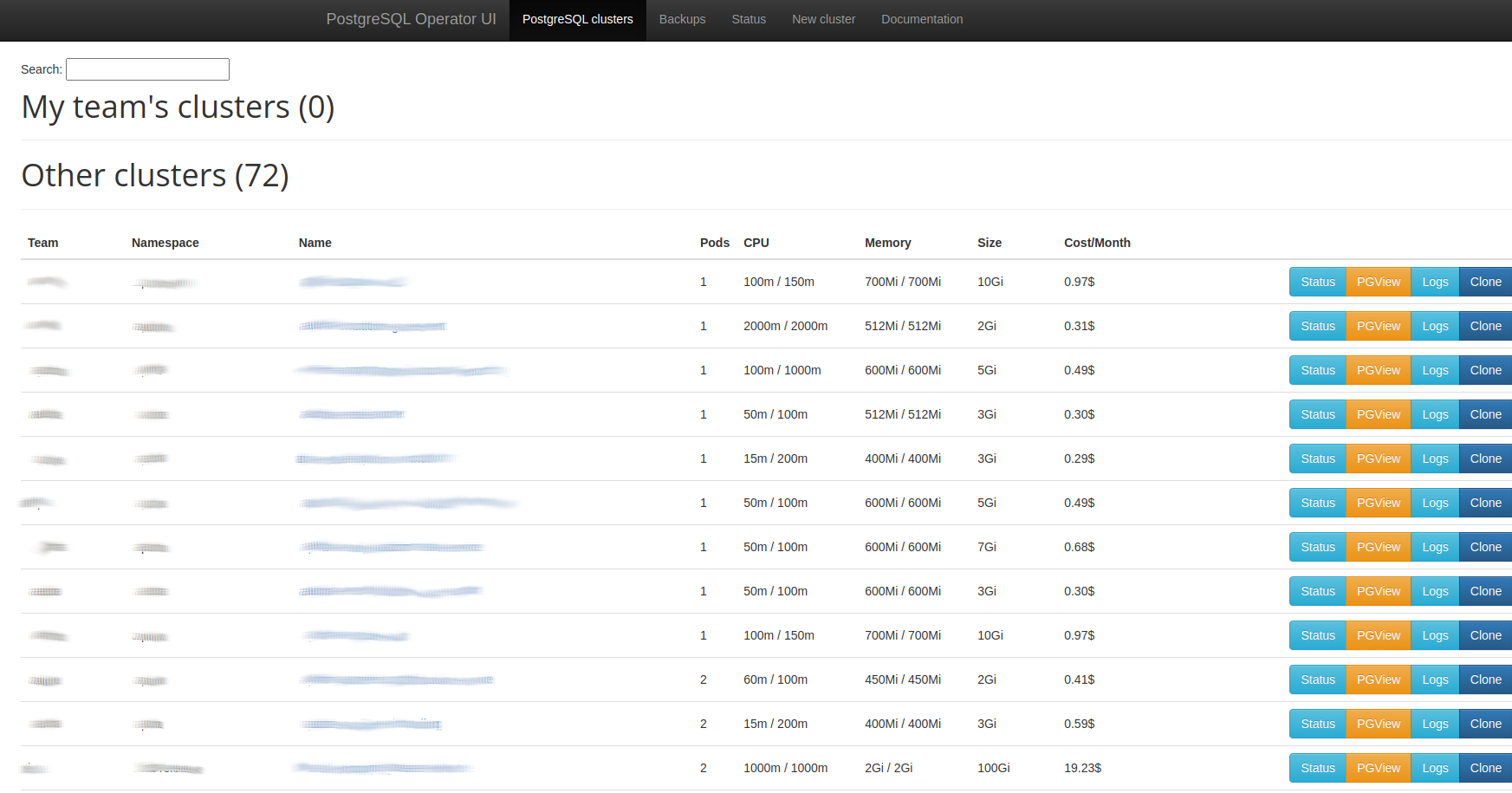Viewport: 1512px width, 793px height.
Task: Open PGView for the 0.31$ cluster
Action: [x=1379, y=326]
